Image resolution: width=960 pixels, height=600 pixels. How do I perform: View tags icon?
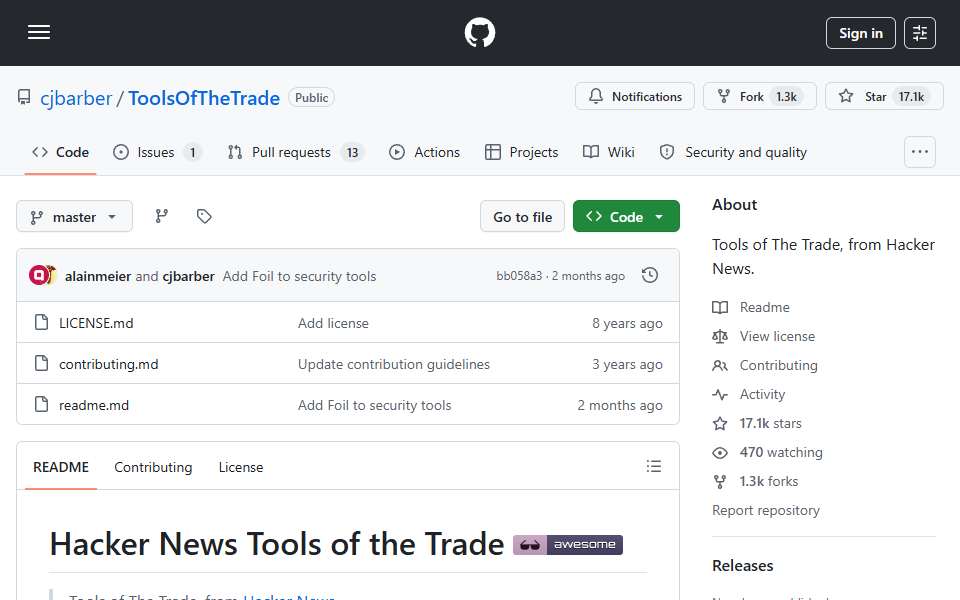click(x=204, y=216)
